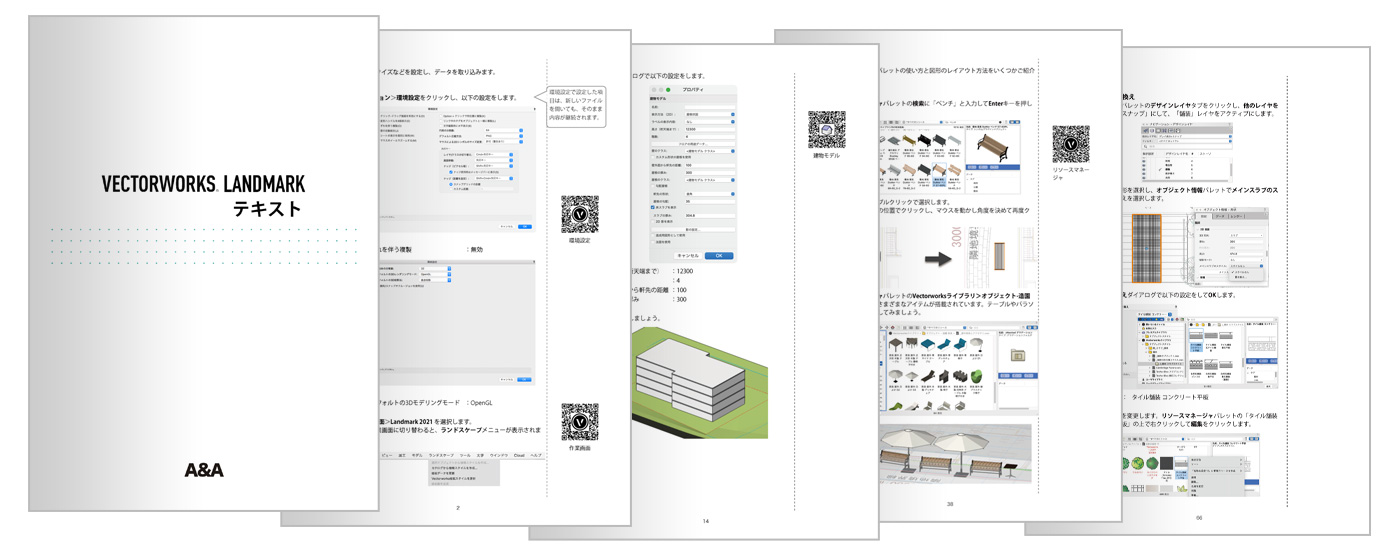Open the QR code labeled 環境設定
The width and height of the screenshot is (1400, 550).
point(580,215)
